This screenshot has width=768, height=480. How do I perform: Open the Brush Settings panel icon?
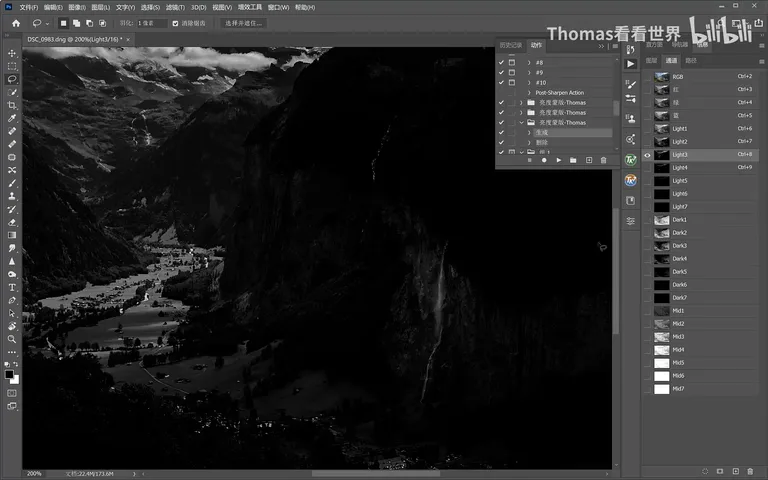[x=630, y=85]
